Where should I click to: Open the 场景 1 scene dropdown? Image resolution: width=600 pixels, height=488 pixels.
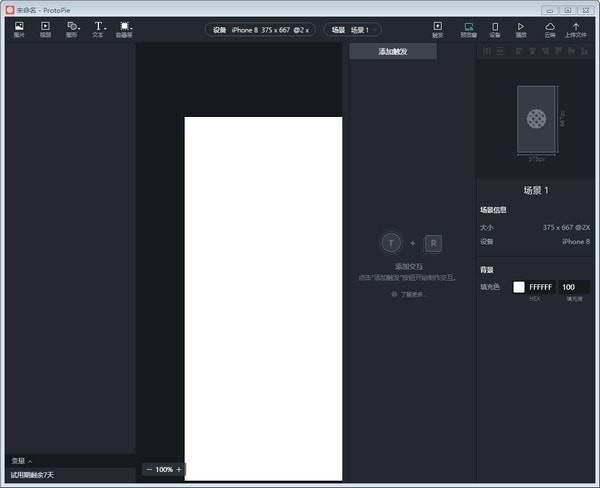pos(352,30)
